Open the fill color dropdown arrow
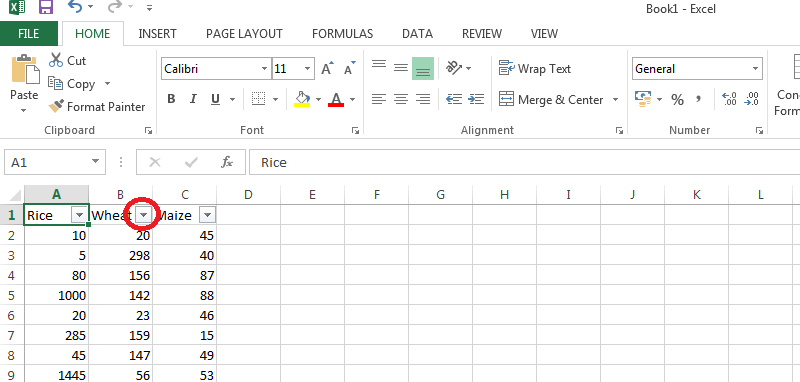This screenshot has height=382, width=800. pos(318,99)
